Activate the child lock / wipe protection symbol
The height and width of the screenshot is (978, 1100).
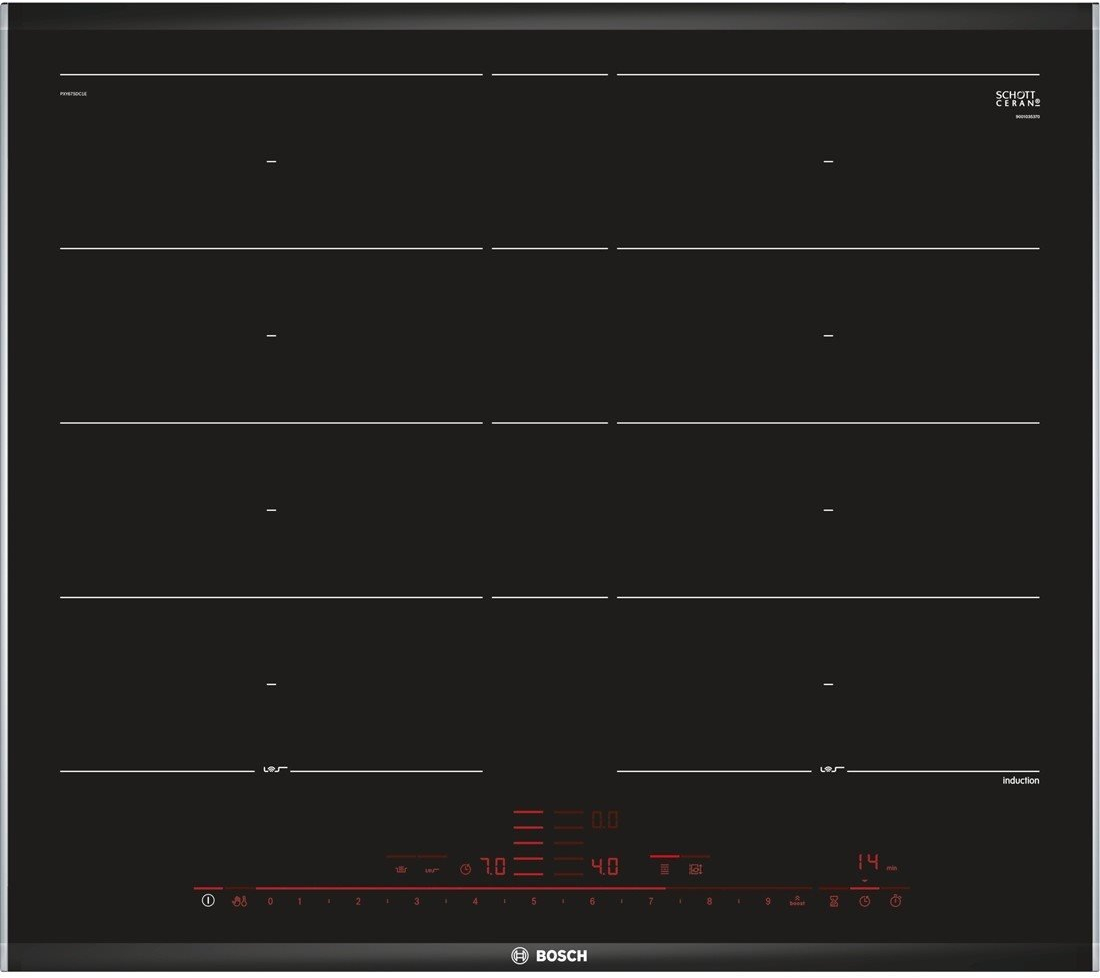(x=239, y=901)
